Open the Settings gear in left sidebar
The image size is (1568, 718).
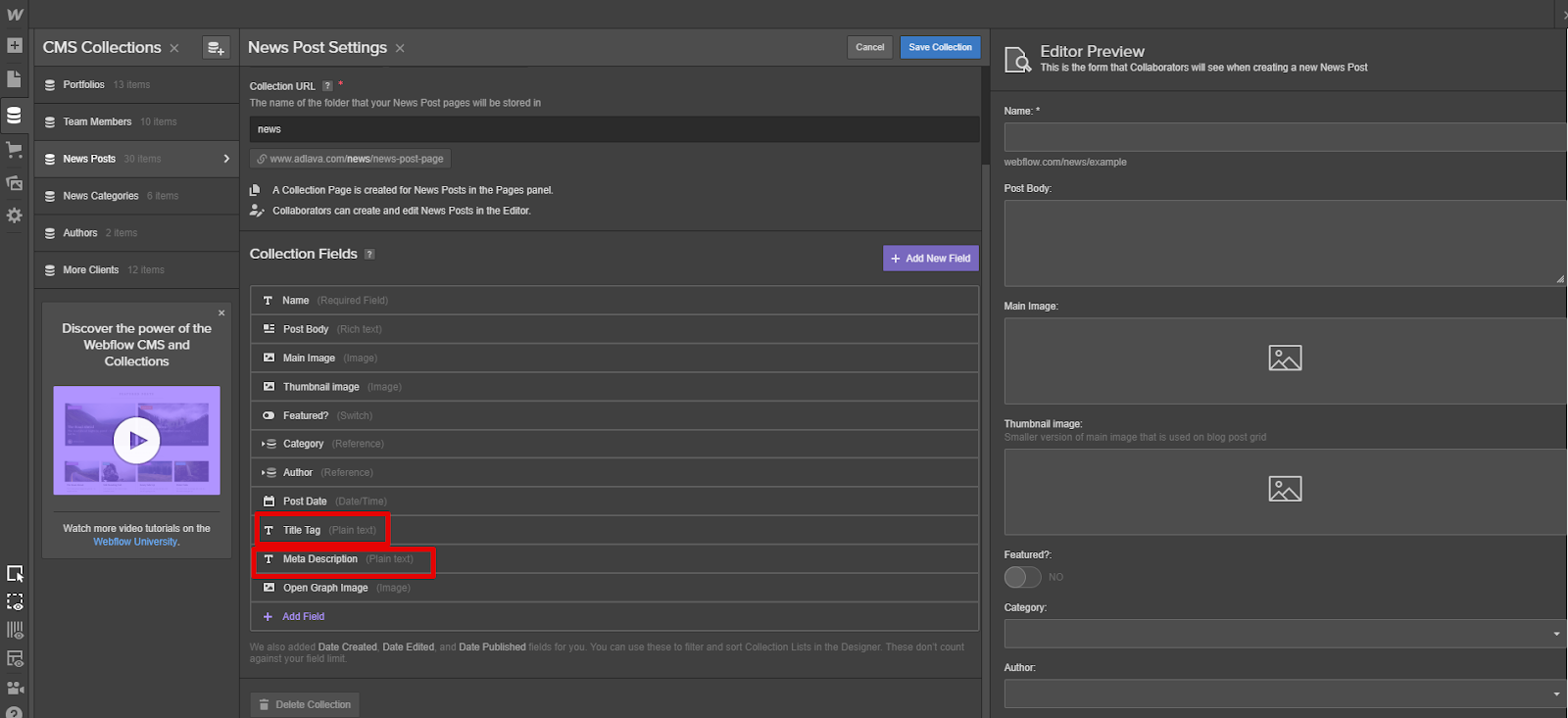(x=15, y=215)
